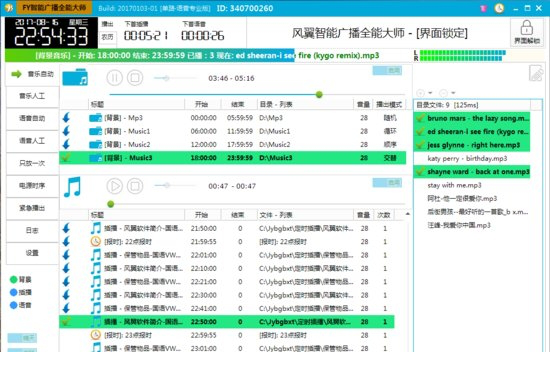Image resolution: width=550 pixels, height=366 pixels.
Task: Click the scroll-up arrow of the insert list
Action: click(408, 214)
